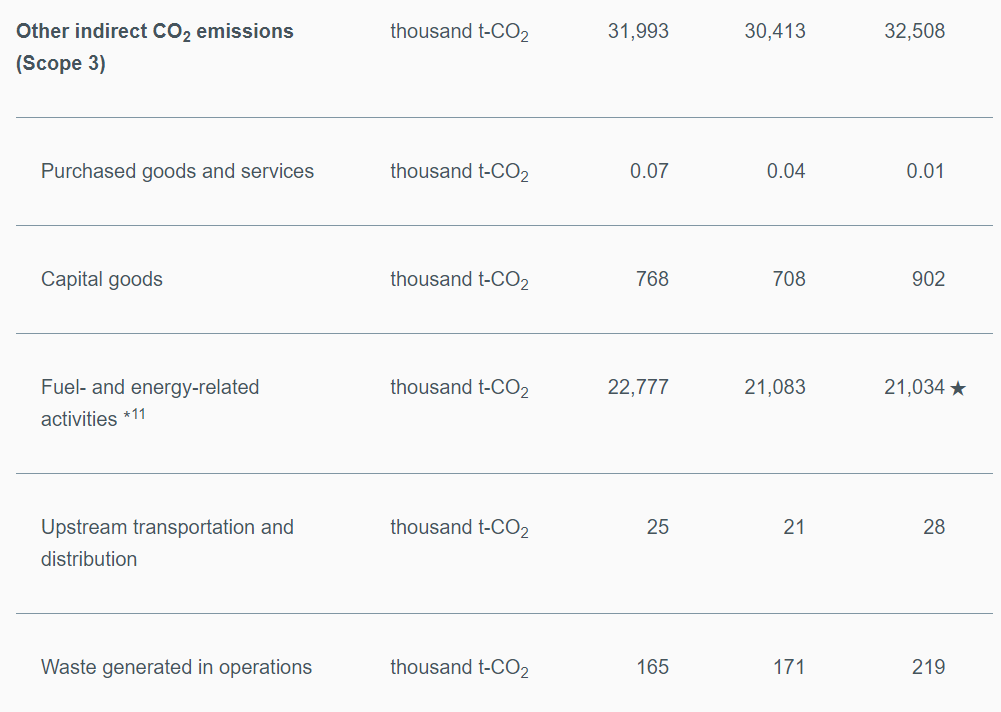
Task: Select the Upstream transportation and distribution label
Action: point(167,542)
